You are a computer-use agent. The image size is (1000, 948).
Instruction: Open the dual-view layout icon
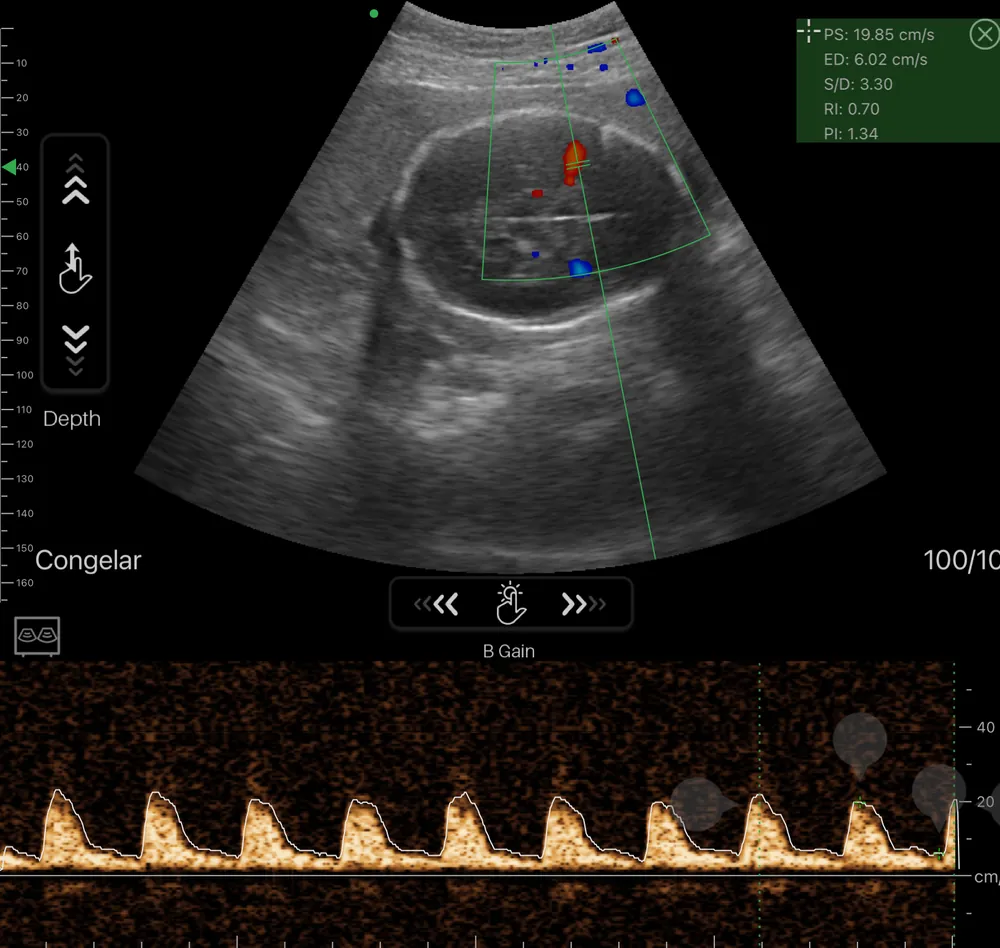pos(37,635)
